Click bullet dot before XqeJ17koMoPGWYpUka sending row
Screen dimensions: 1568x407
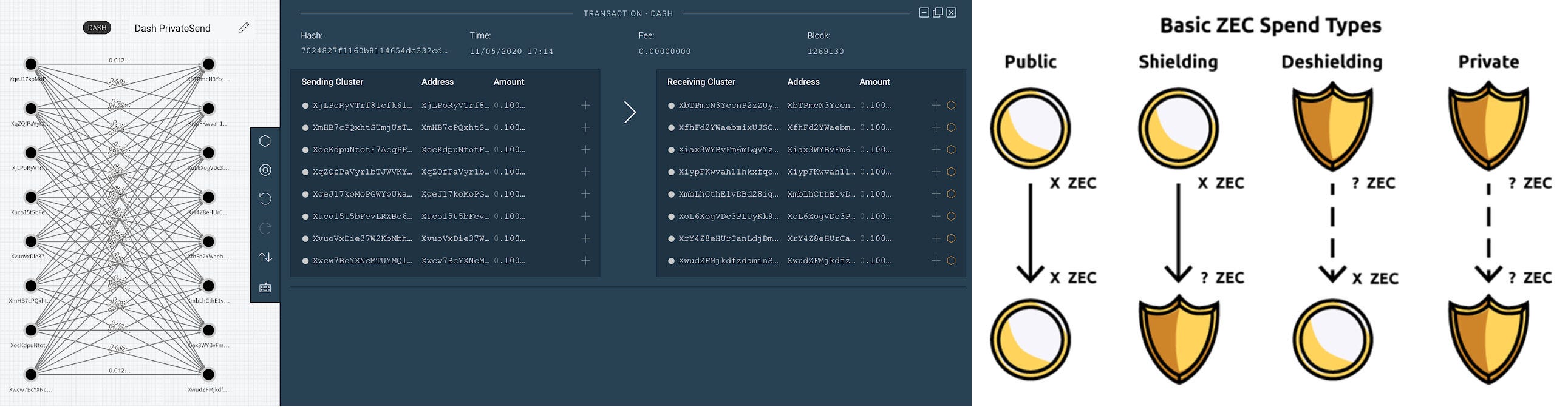pyautogui.click(x=305, y=194)
